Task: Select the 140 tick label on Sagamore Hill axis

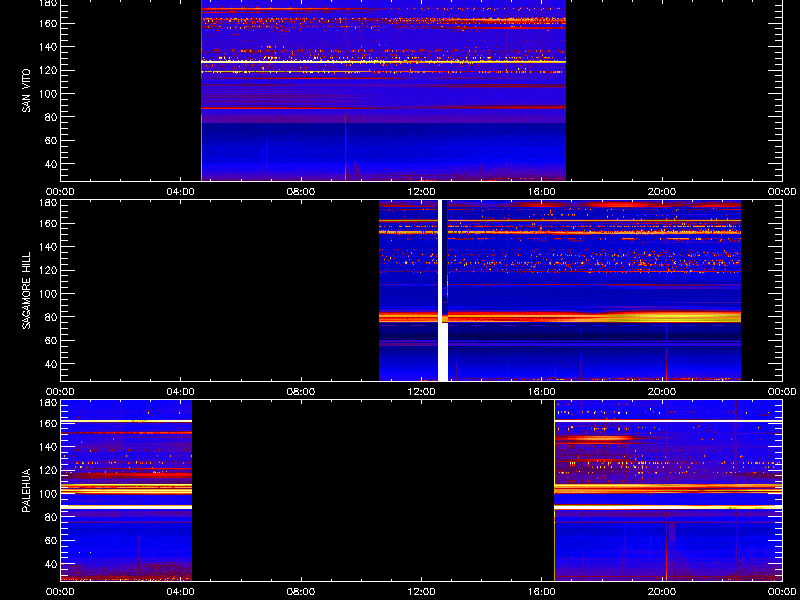Action: click(x=47, y=247)
